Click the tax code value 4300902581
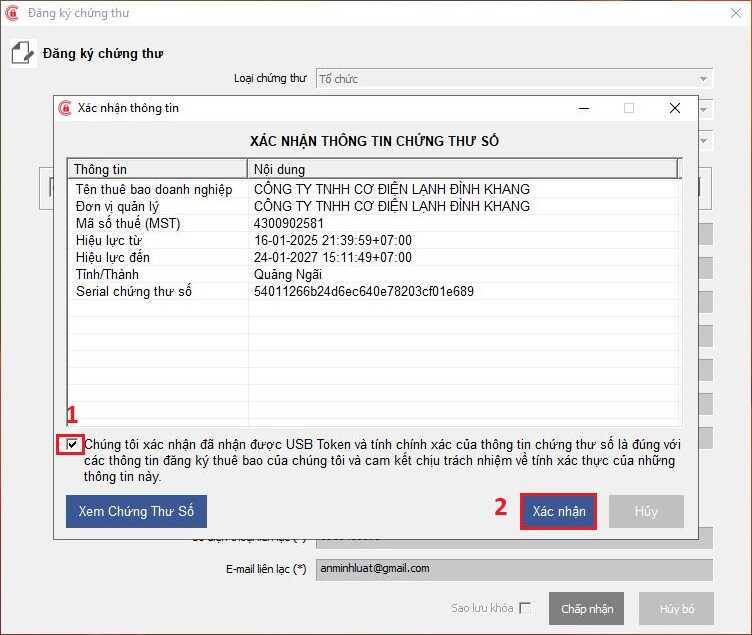752x635 pixels. 289,223
